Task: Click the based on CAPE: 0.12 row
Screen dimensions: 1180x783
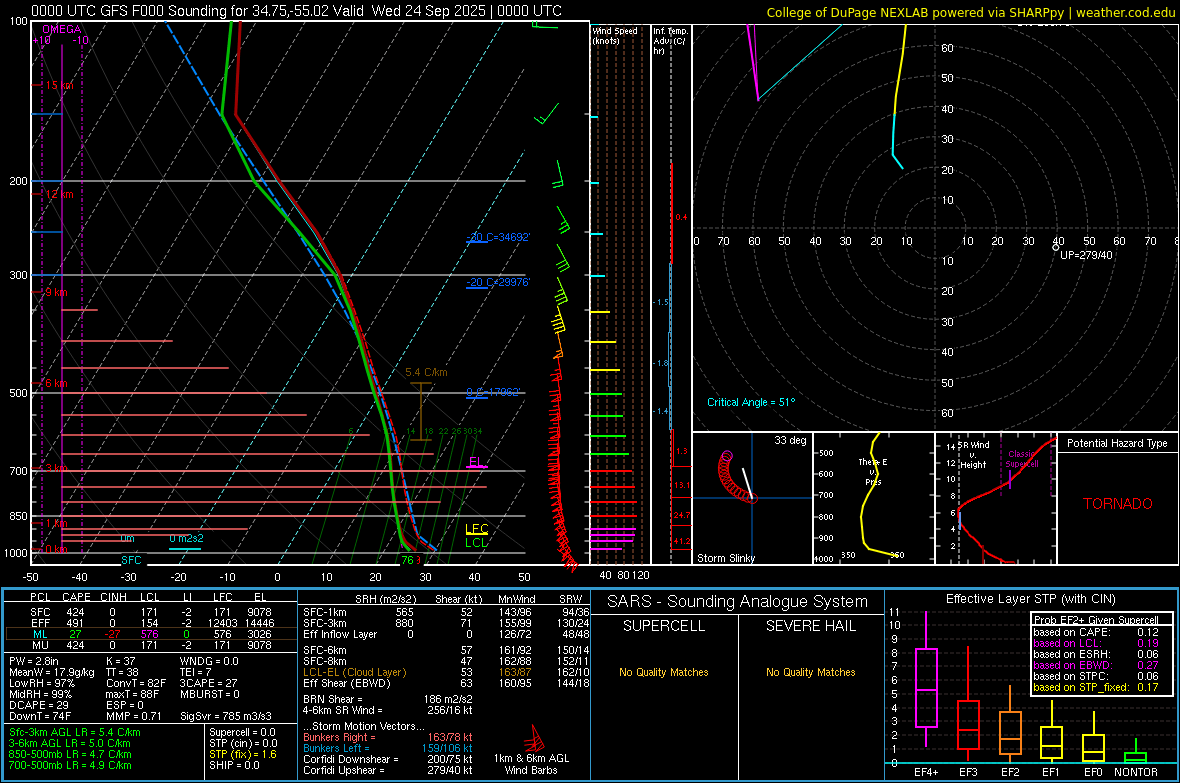Action: pyautogui.click(x=1096, y=632)
